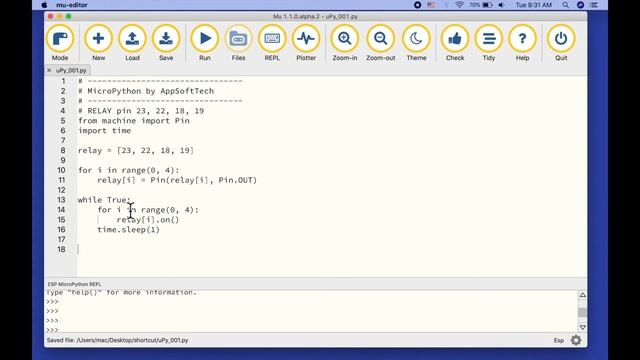Screen dimensions: 640x360
Task: Click the Load file button
Action: [x=132, y=43]
